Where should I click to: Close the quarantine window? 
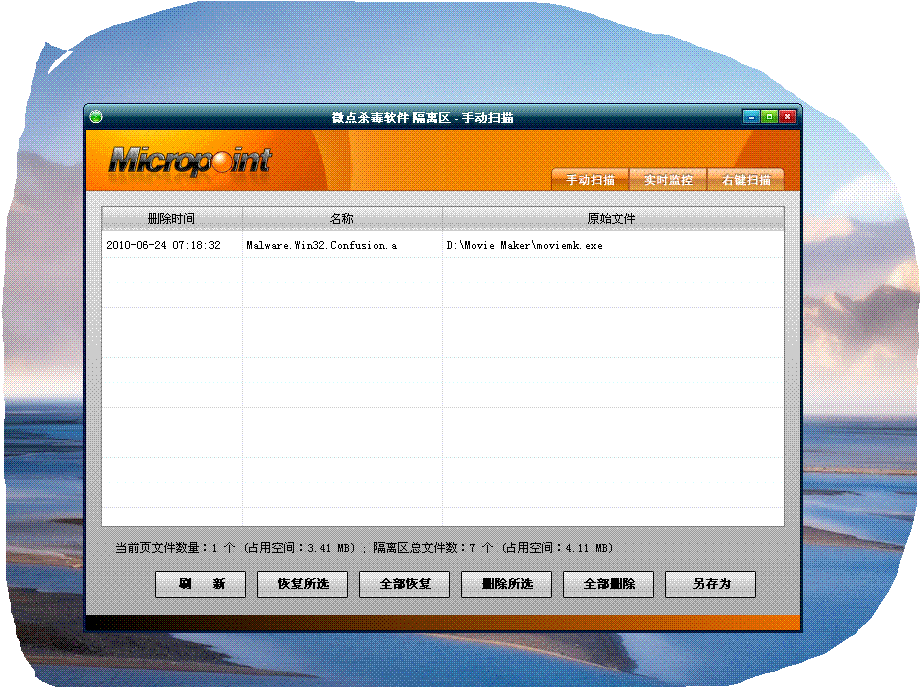(x=787, y=117)
